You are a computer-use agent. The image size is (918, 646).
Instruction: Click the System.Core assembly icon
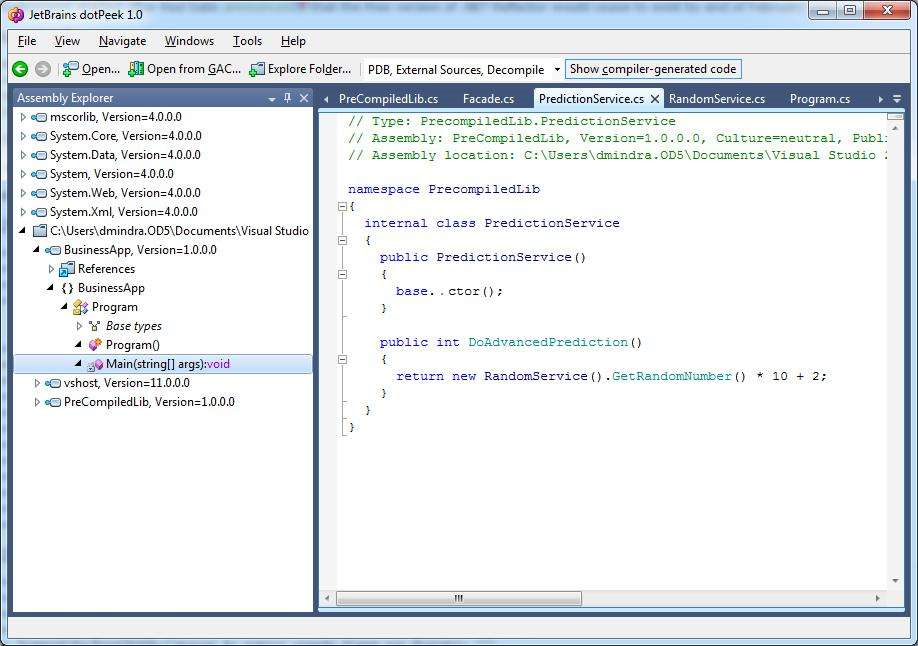[x=39, y=136]
